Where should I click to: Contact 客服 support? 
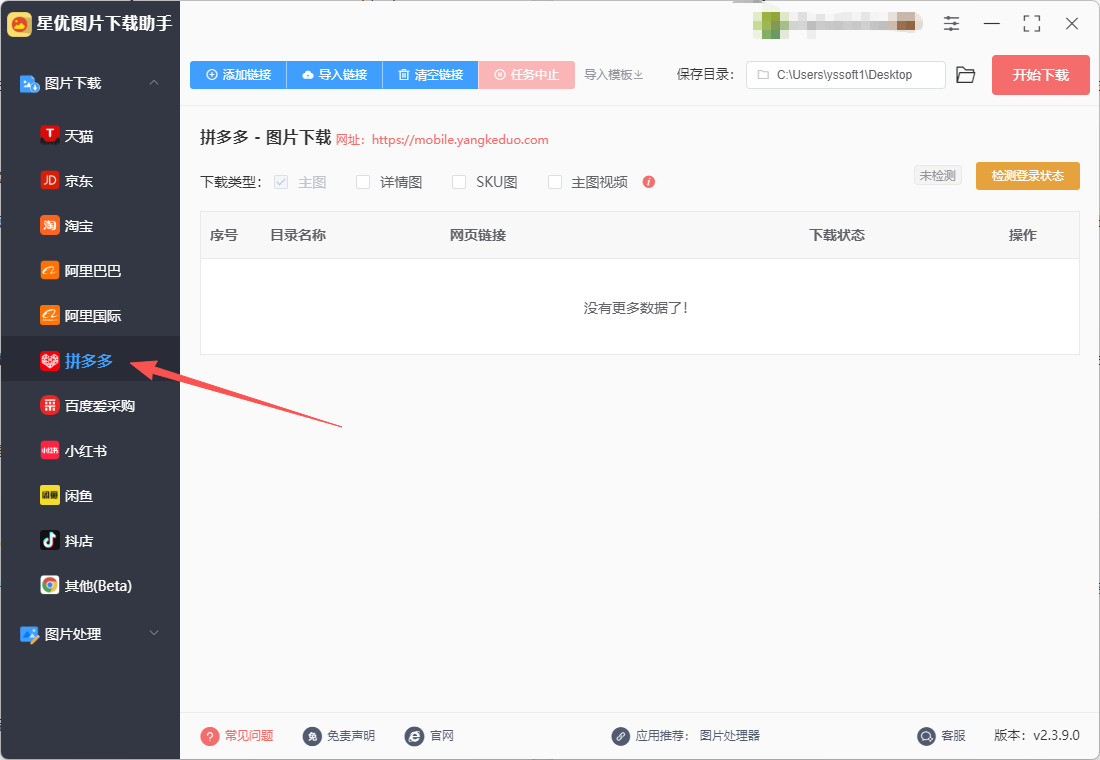(941, 735)
